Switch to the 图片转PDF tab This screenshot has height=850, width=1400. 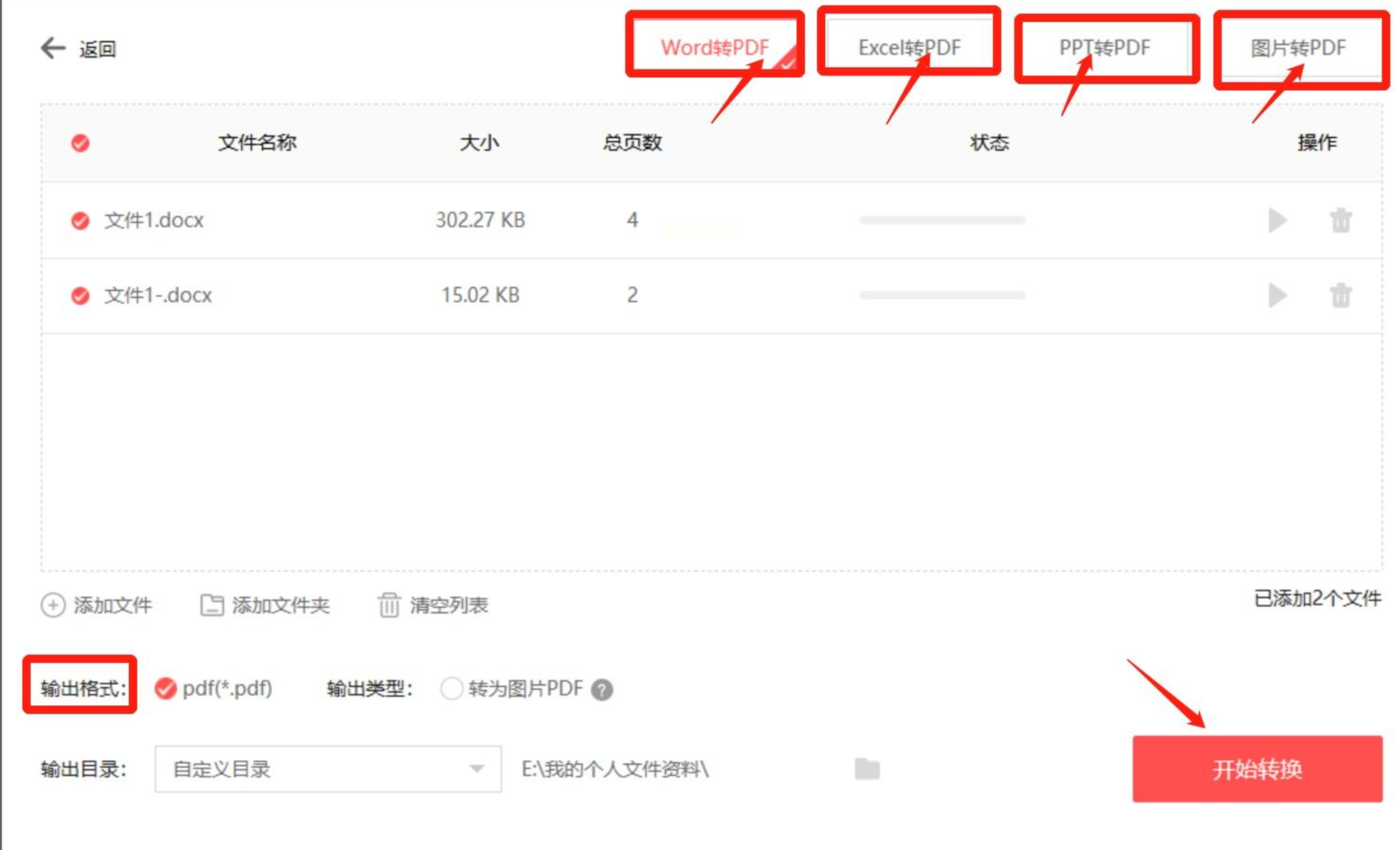click(1298, 48)
